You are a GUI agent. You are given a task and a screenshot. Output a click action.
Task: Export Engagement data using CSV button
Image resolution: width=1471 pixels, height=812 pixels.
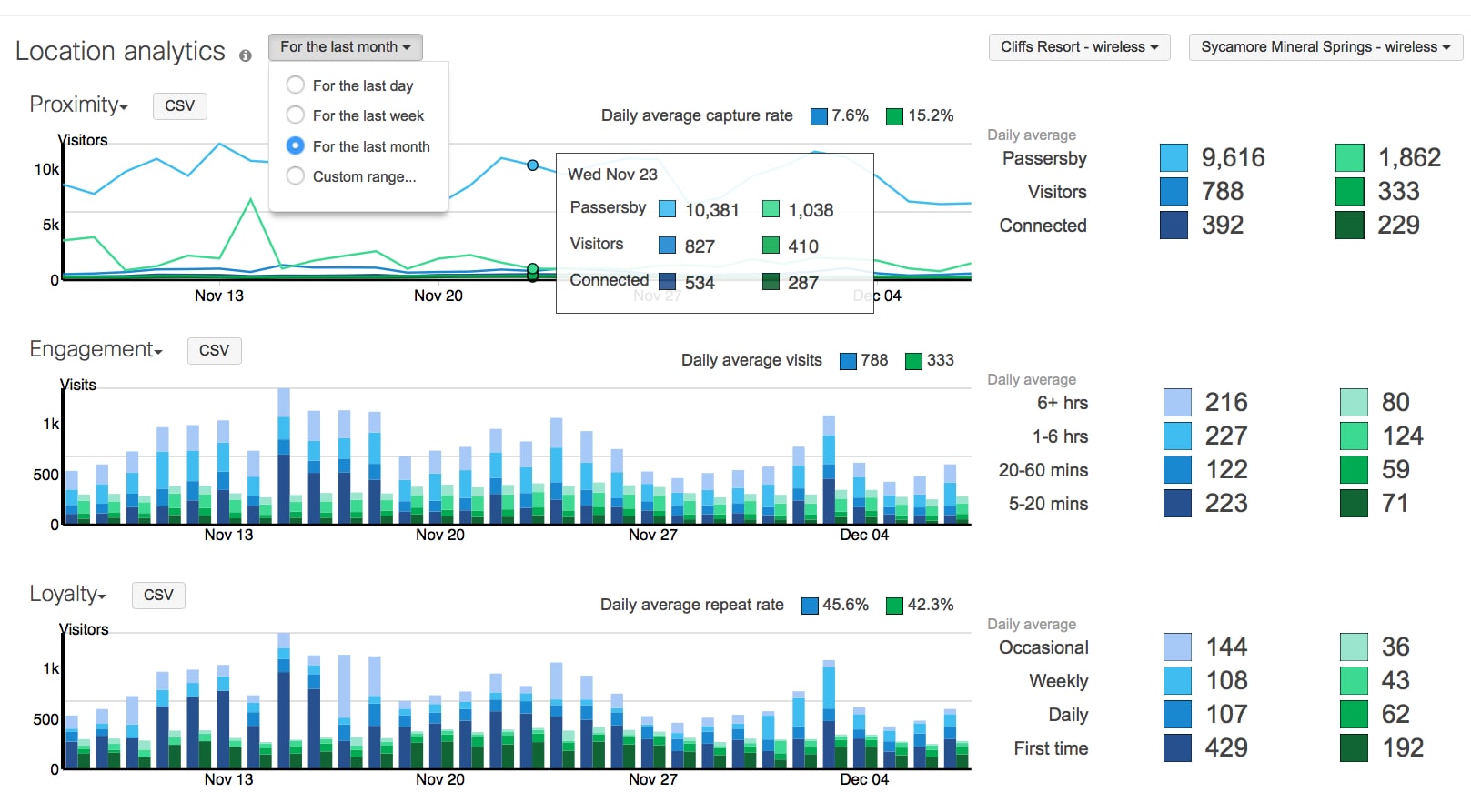[x=214, y=350]
